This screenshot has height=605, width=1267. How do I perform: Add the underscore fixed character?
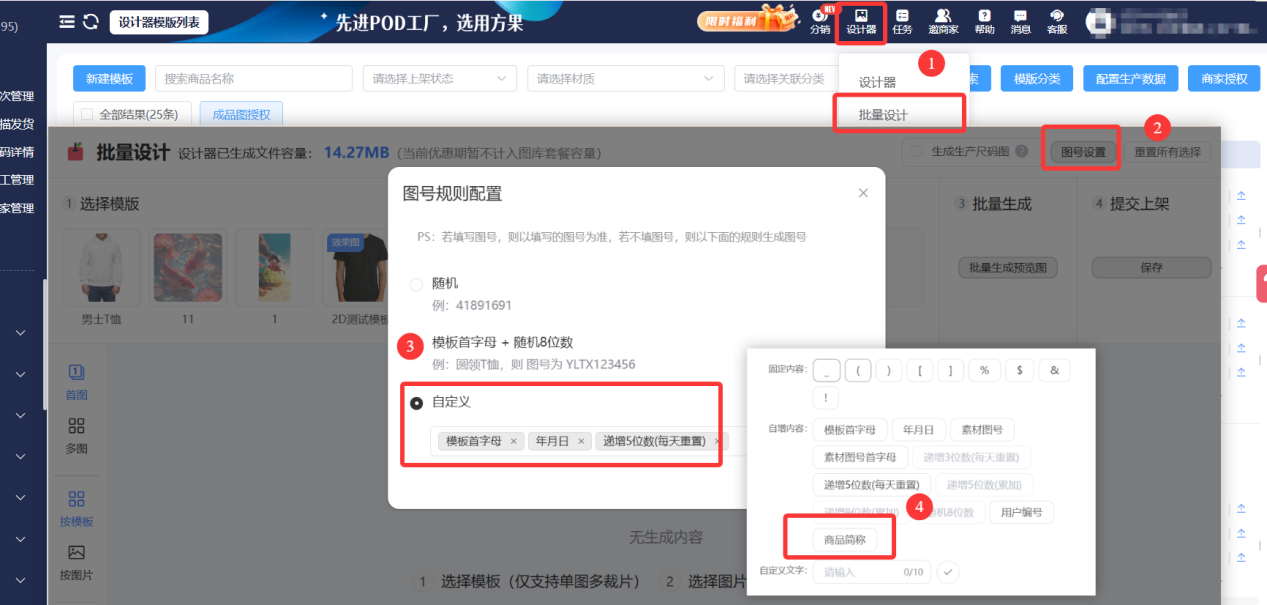click(x=827, y=370)
